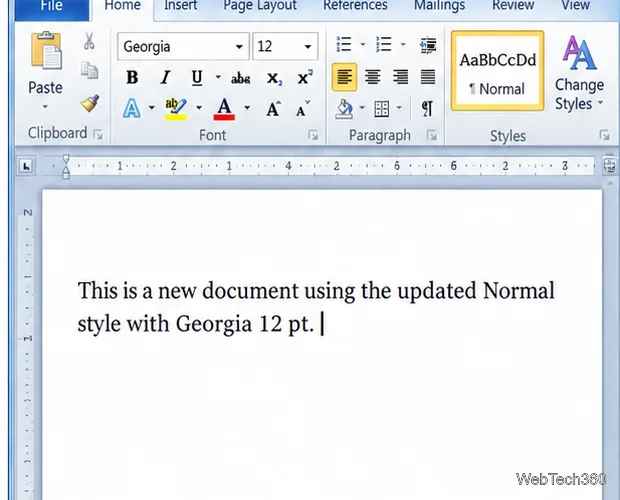Switch to the References tab
This screenshot has width=620, height=500.
point(355,7)
